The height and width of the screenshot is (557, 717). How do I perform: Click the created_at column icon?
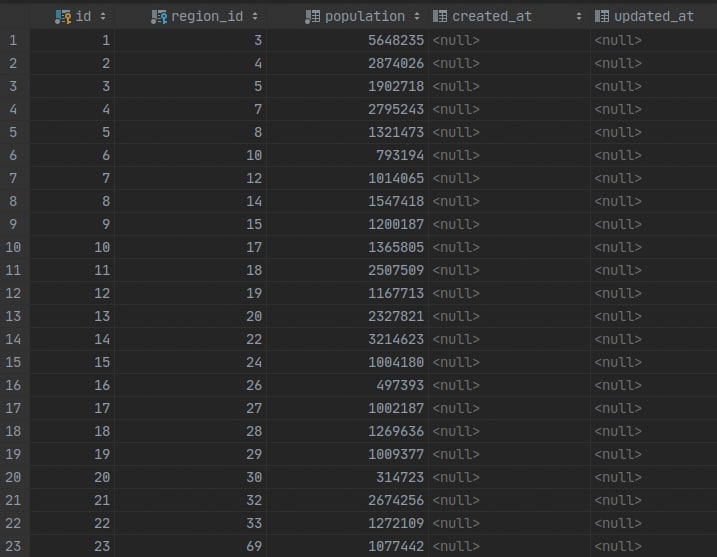click(x=440, y=17)
